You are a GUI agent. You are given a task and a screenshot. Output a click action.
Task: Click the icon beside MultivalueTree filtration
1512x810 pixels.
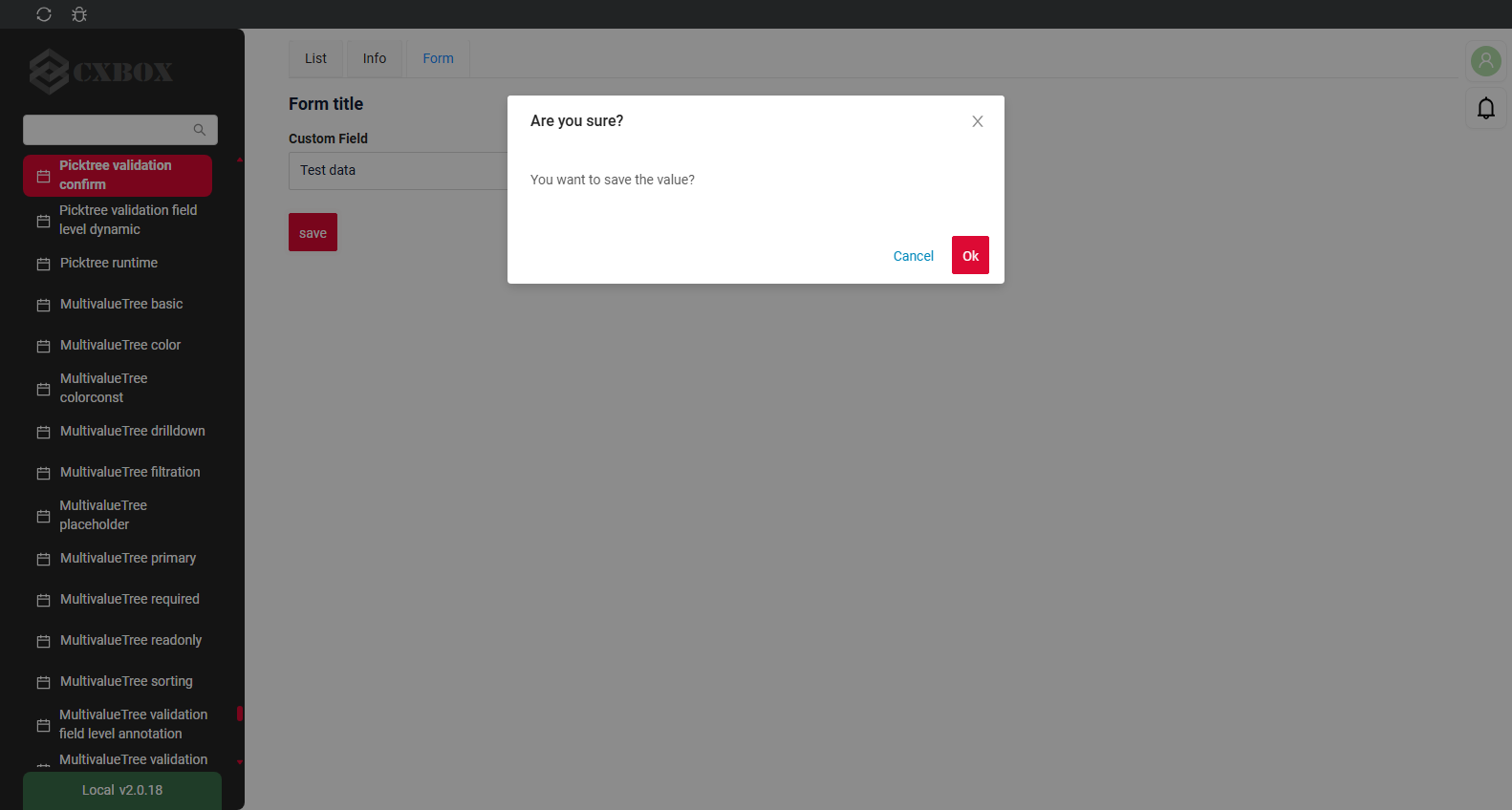tap(43, 473)
